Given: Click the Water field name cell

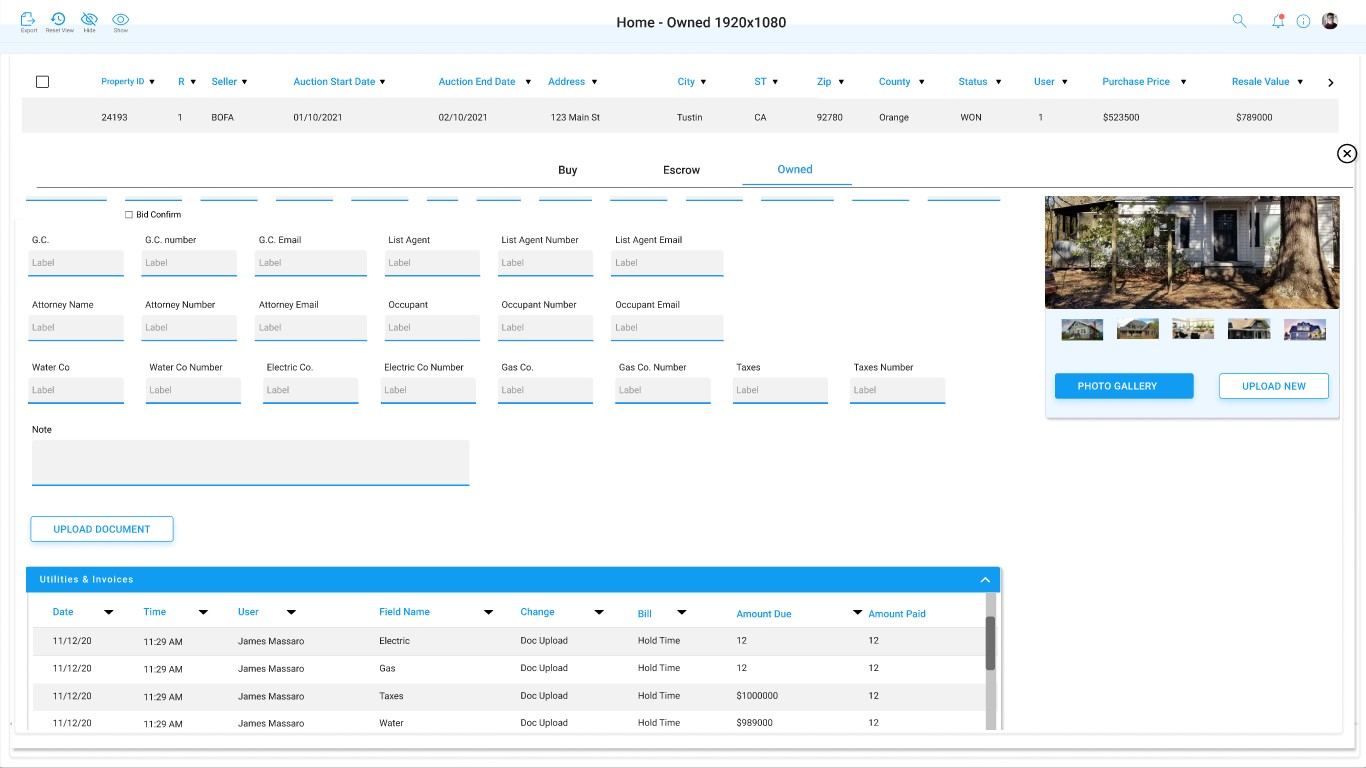Looking at the screenshot, I should pyautogui.click(x=391, y=723).
